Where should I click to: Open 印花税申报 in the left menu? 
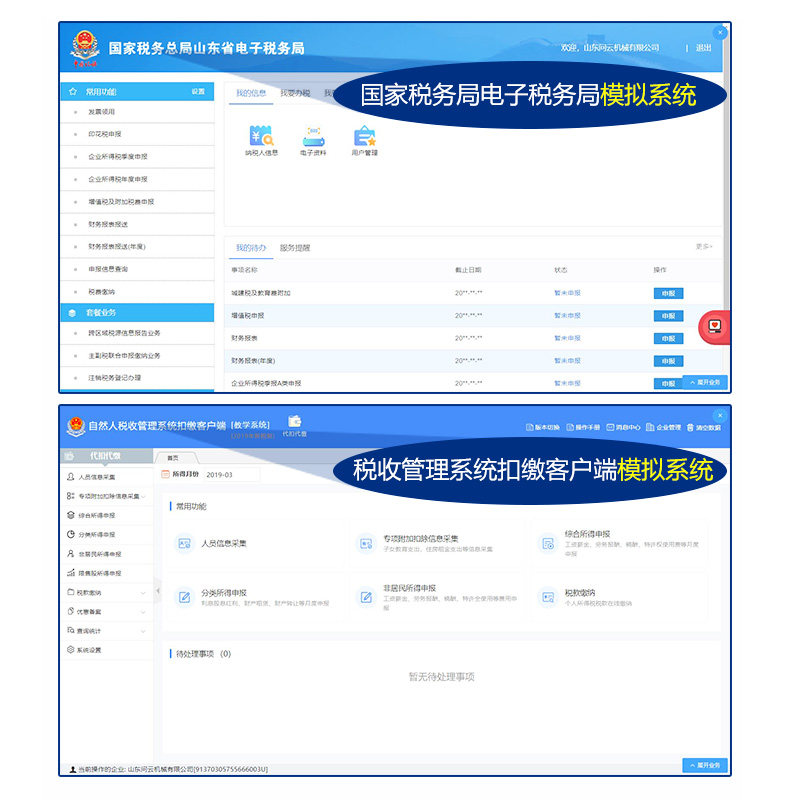[137, 134]
